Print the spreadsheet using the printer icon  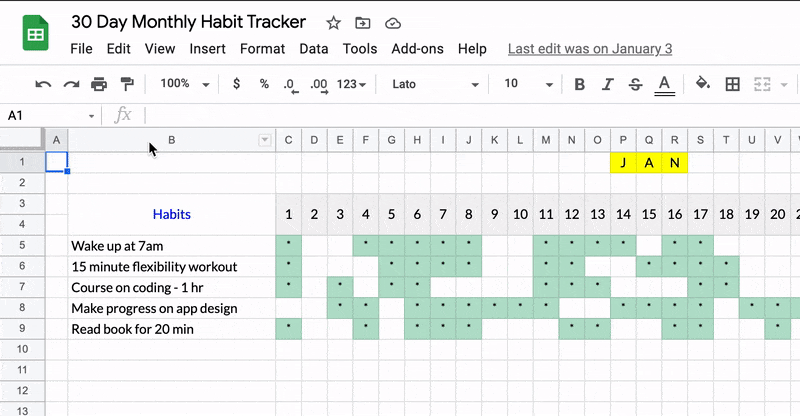pos(99,84)
